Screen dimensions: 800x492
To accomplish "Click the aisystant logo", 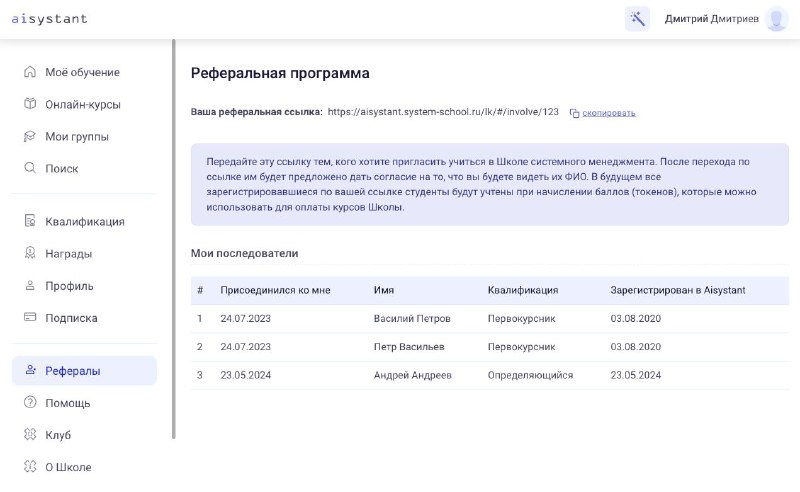I will pyautogui.click(x=49, y=19).
